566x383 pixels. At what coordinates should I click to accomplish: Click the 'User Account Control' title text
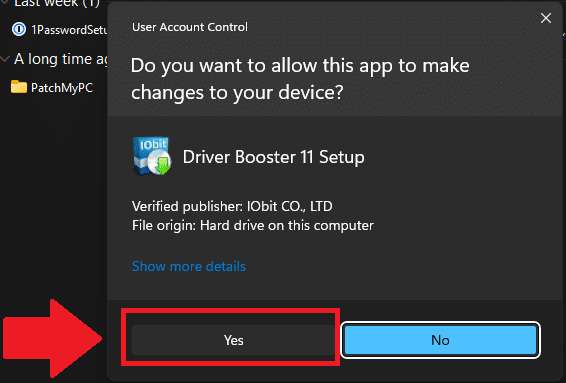(190, 27)
